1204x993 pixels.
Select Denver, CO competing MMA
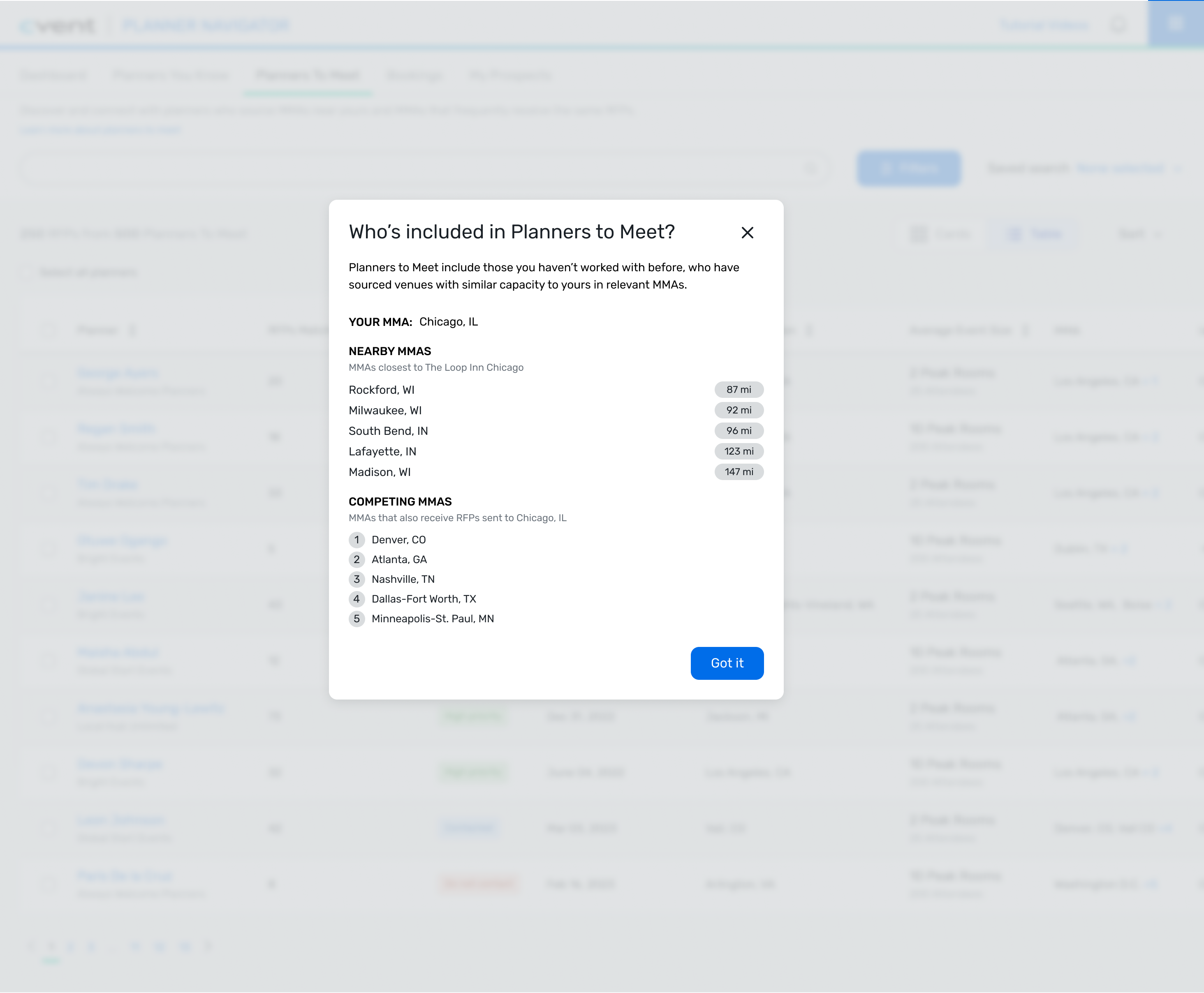click(x=398, y=539)
